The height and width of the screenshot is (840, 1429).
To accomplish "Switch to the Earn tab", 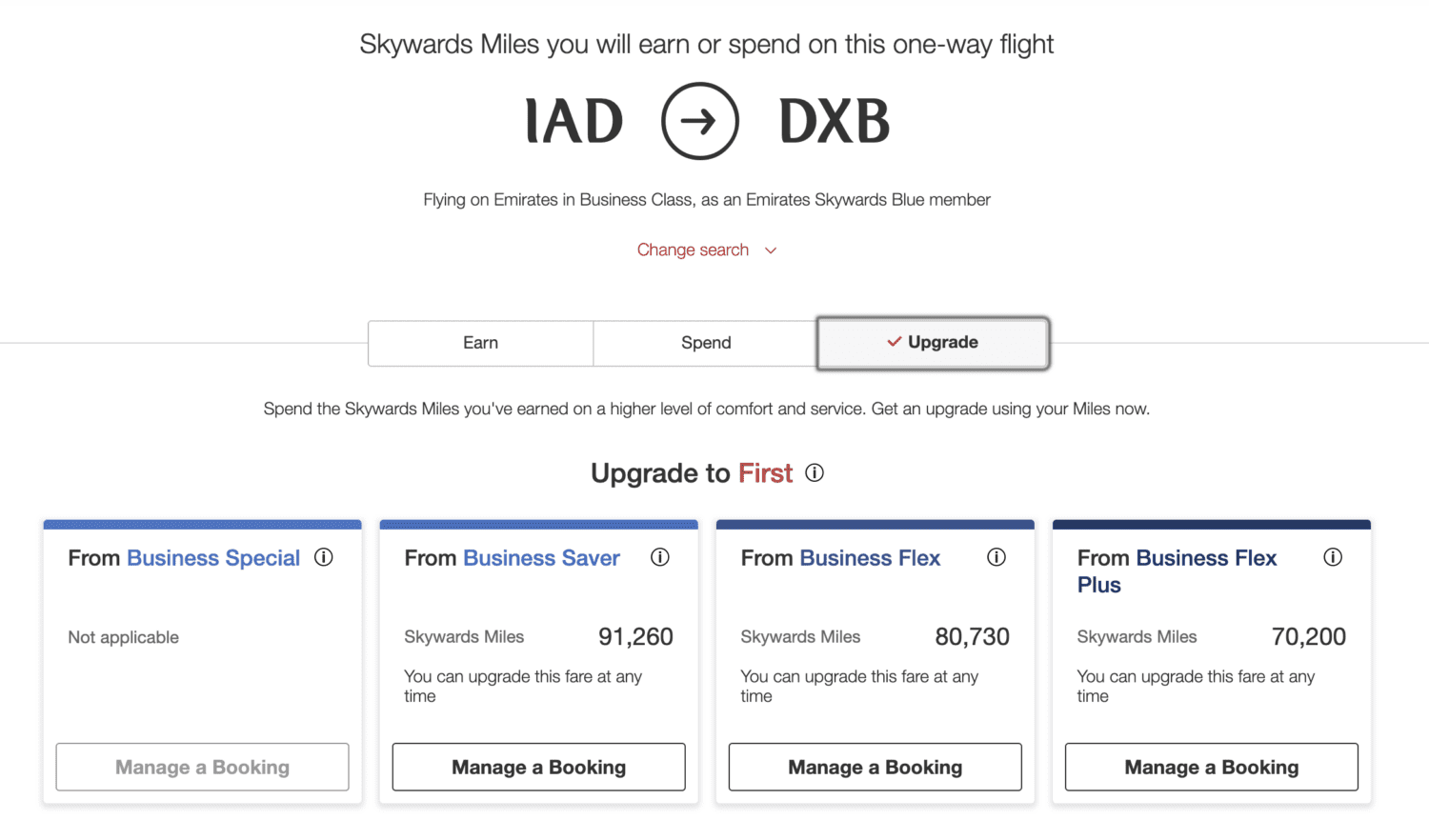I will click(480, 343).
